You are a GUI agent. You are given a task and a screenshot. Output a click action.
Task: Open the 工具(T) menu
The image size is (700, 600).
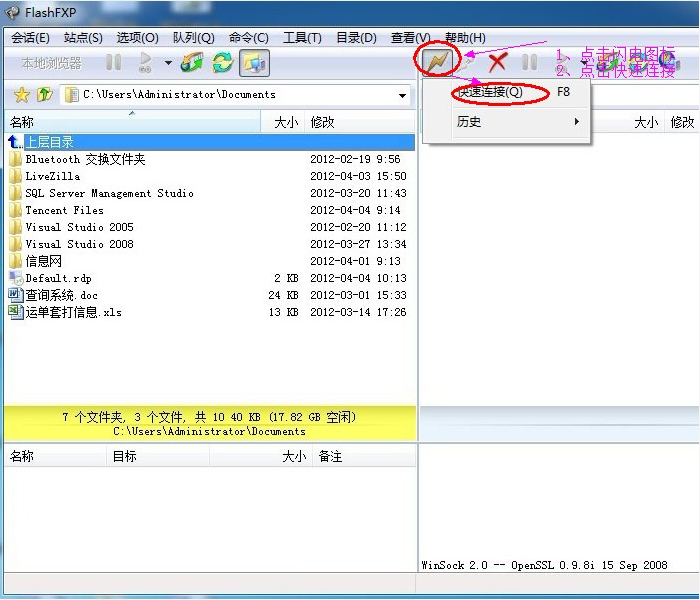point(302,38)
